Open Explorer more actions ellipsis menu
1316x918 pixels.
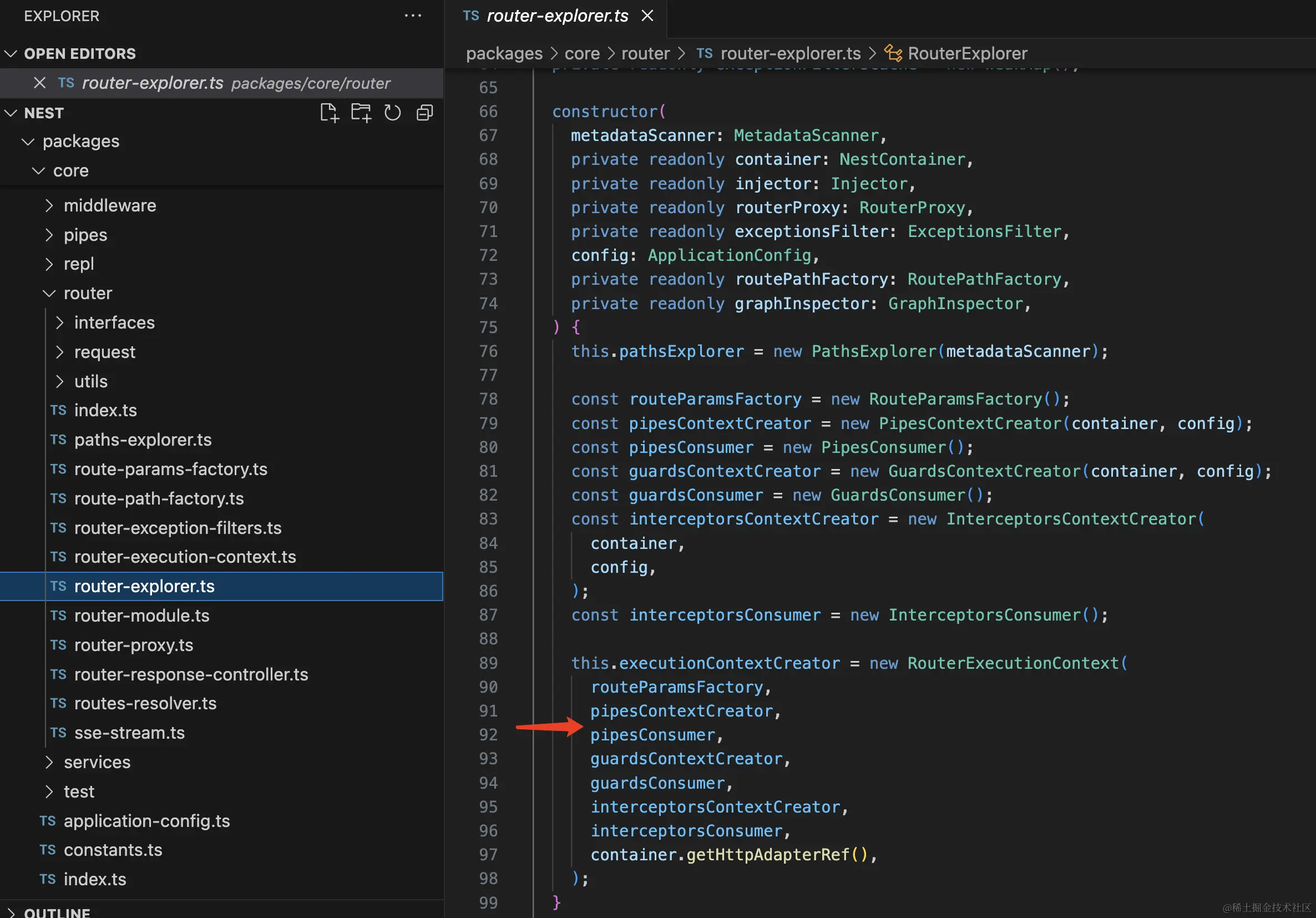coord(413,16)
